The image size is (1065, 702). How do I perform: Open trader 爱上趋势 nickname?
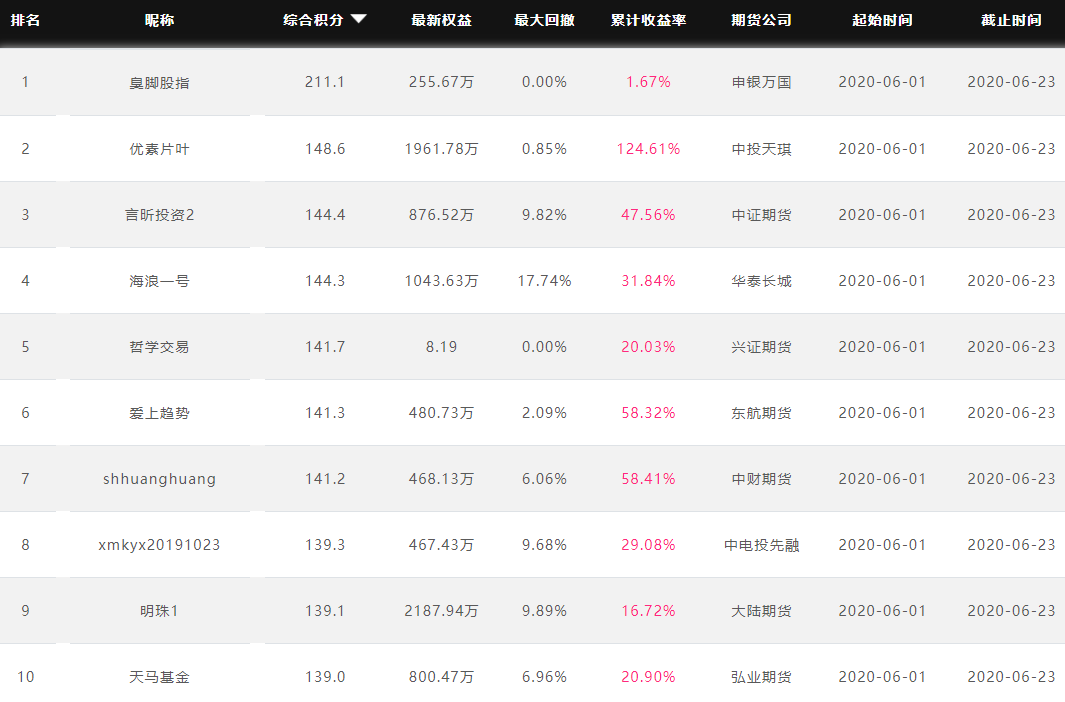tap(160, 413)
